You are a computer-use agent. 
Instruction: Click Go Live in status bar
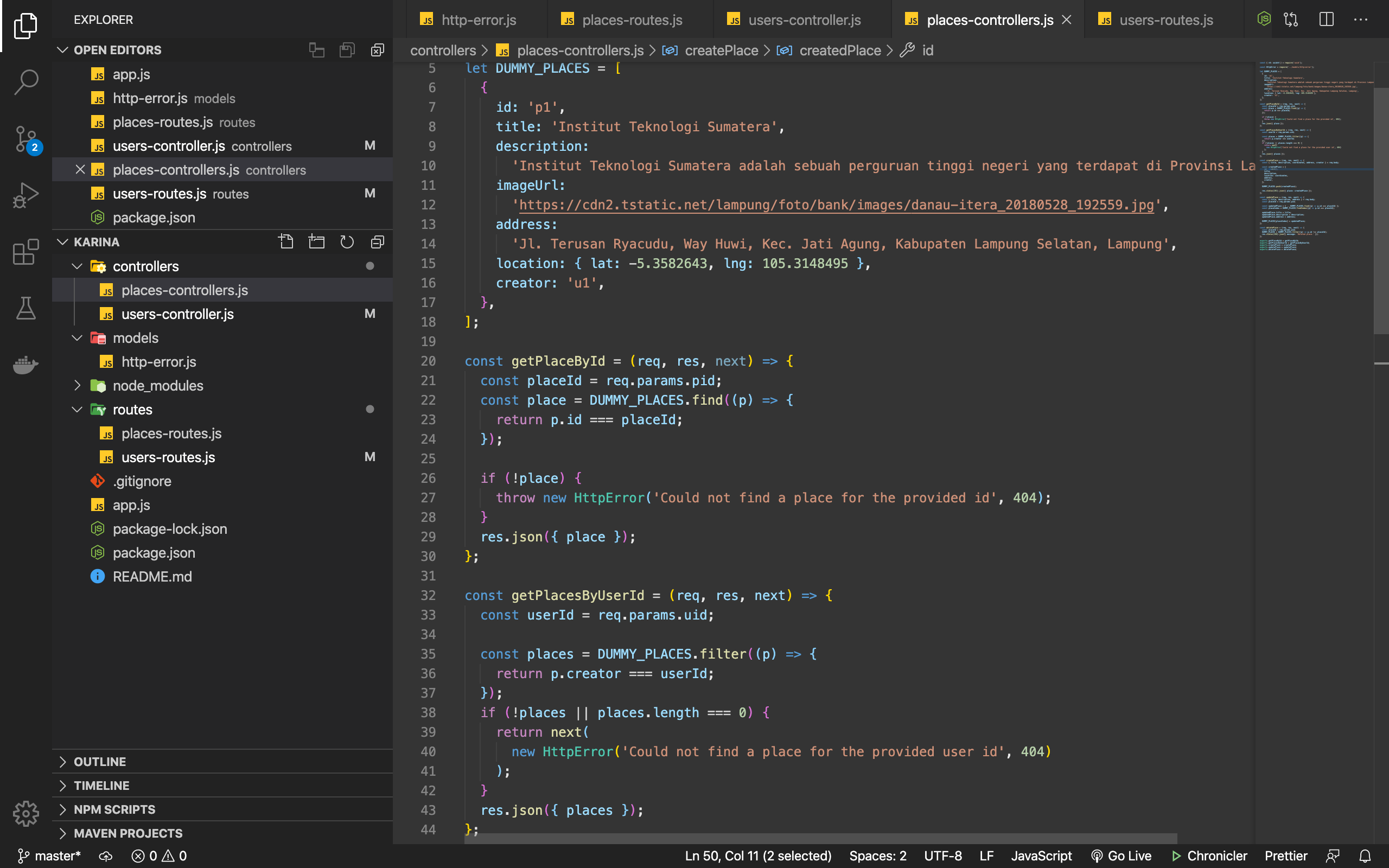point(1121,856)
